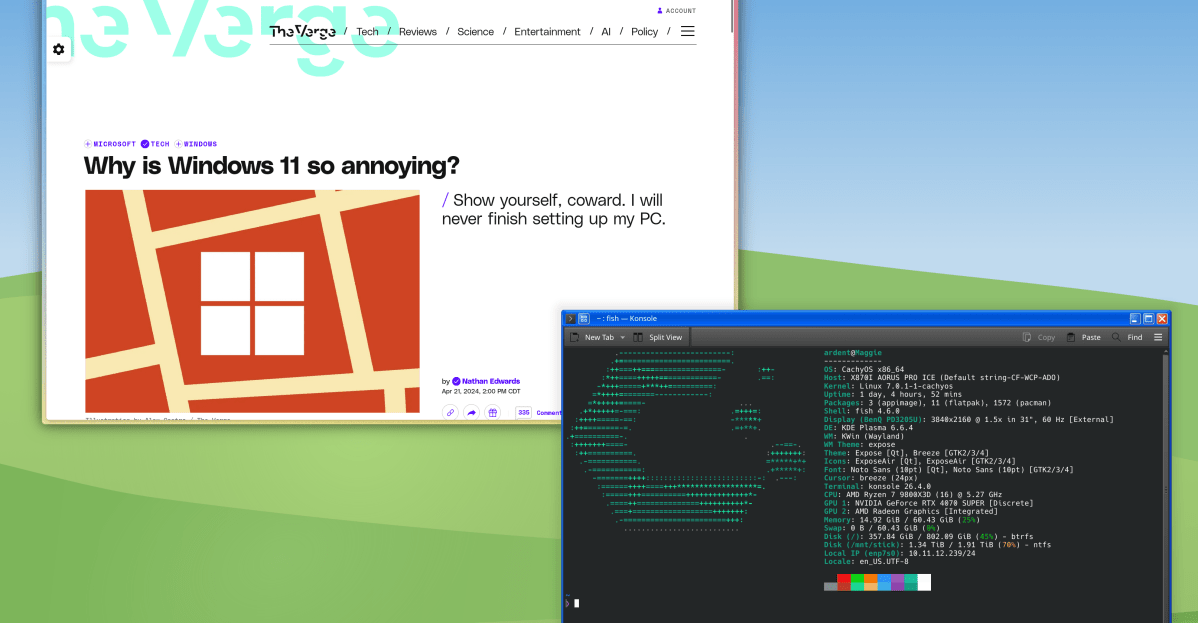Open Konsole's hamburger menu
This screenshot has height=623, width=1198.
click(1159, 337)
